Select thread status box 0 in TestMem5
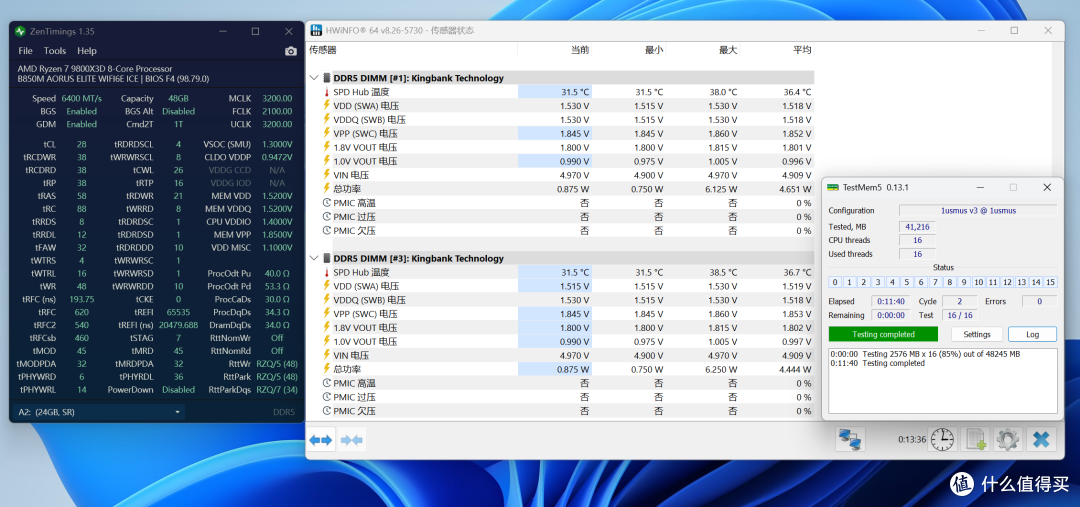Screen dimensions: 1080x507 point(835,282)
